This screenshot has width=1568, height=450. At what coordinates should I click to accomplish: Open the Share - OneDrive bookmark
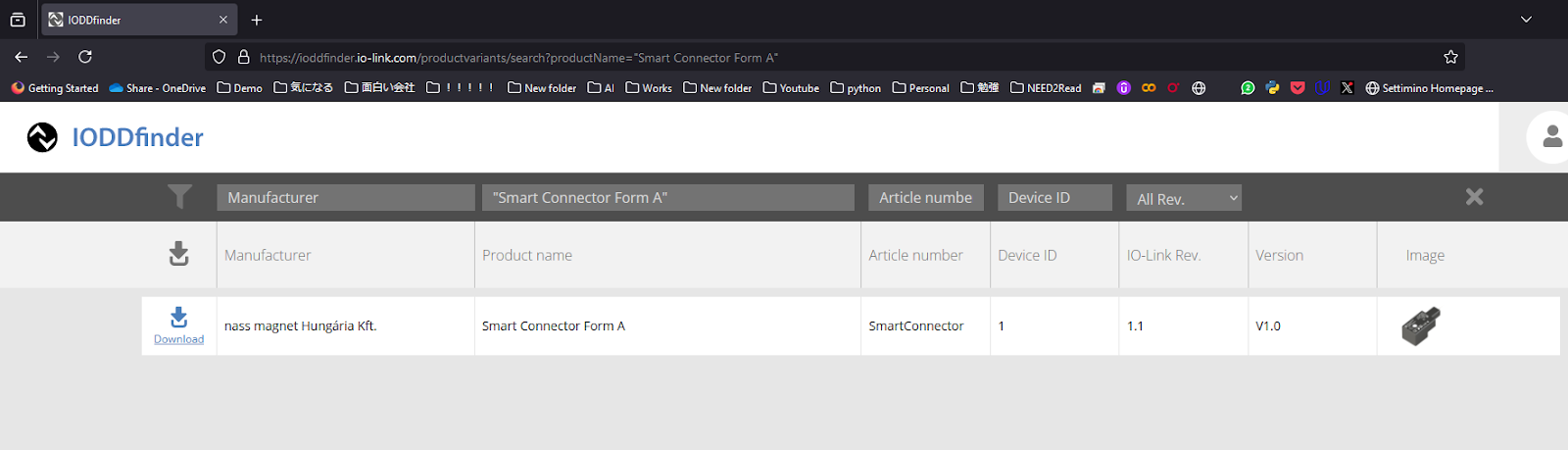pos(157,88)
